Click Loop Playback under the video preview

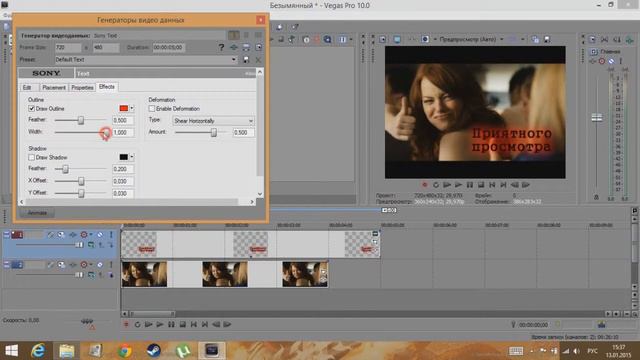click(x=436, y=185)
